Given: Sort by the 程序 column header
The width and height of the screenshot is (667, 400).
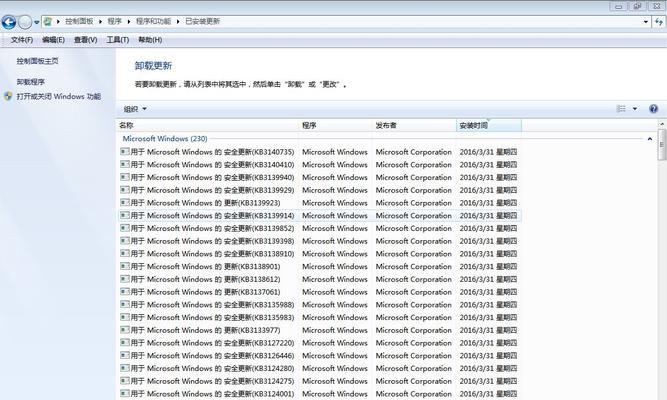Looking at the screenshot, I should click(x=336, y=126).
